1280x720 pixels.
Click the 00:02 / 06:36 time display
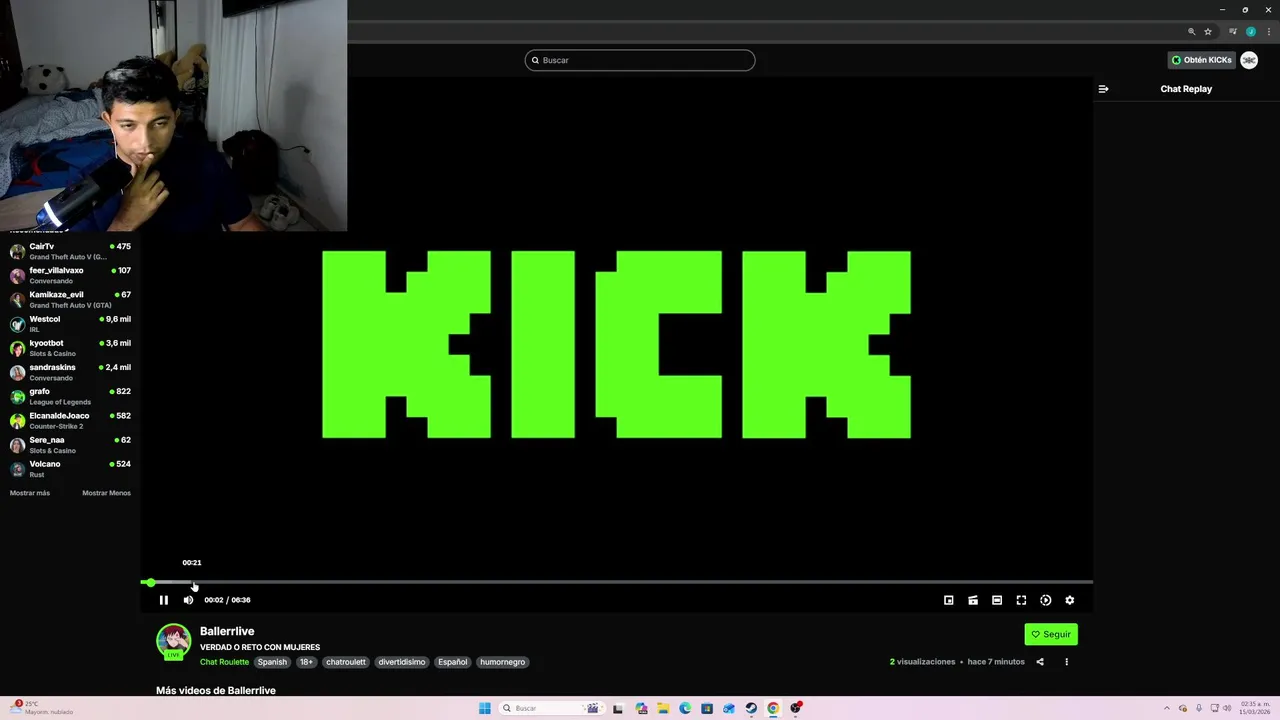coord(227,600)
